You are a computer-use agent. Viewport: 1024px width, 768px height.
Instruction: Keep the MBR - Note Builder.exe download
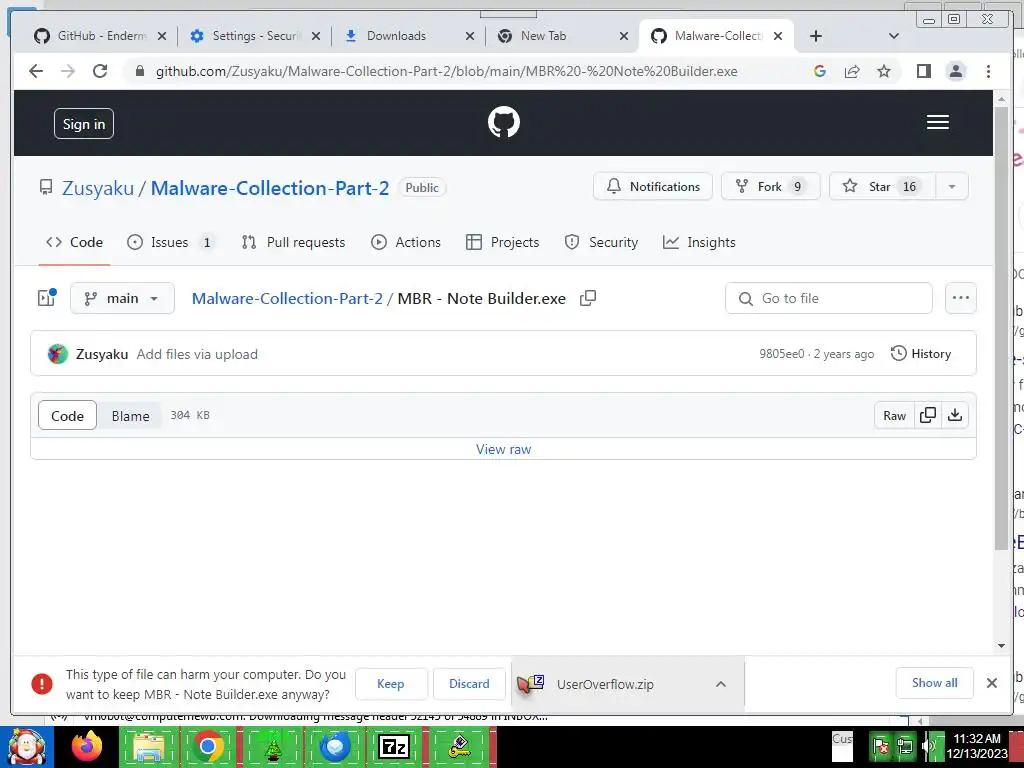point(391,684)
